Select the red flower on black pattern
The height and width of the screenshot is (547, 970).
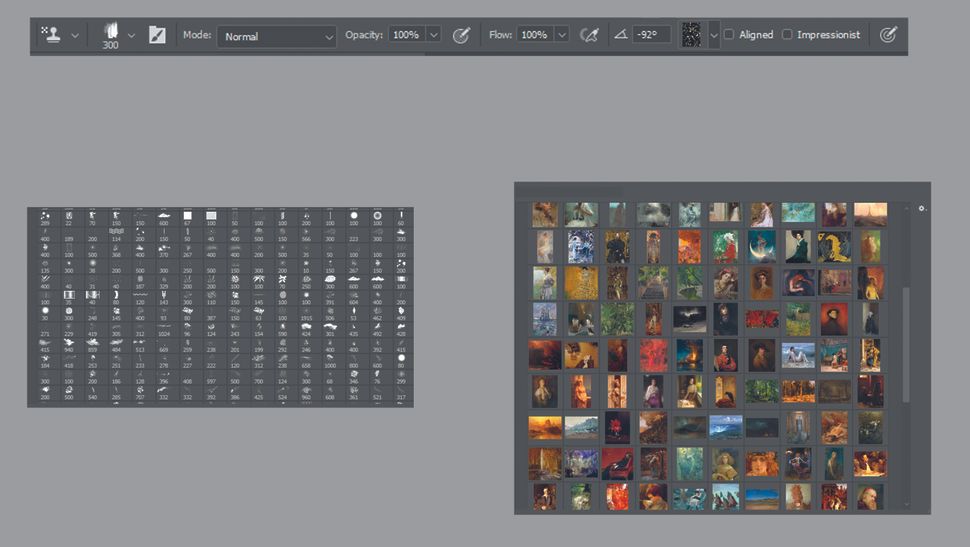click(x=617, y=428)
